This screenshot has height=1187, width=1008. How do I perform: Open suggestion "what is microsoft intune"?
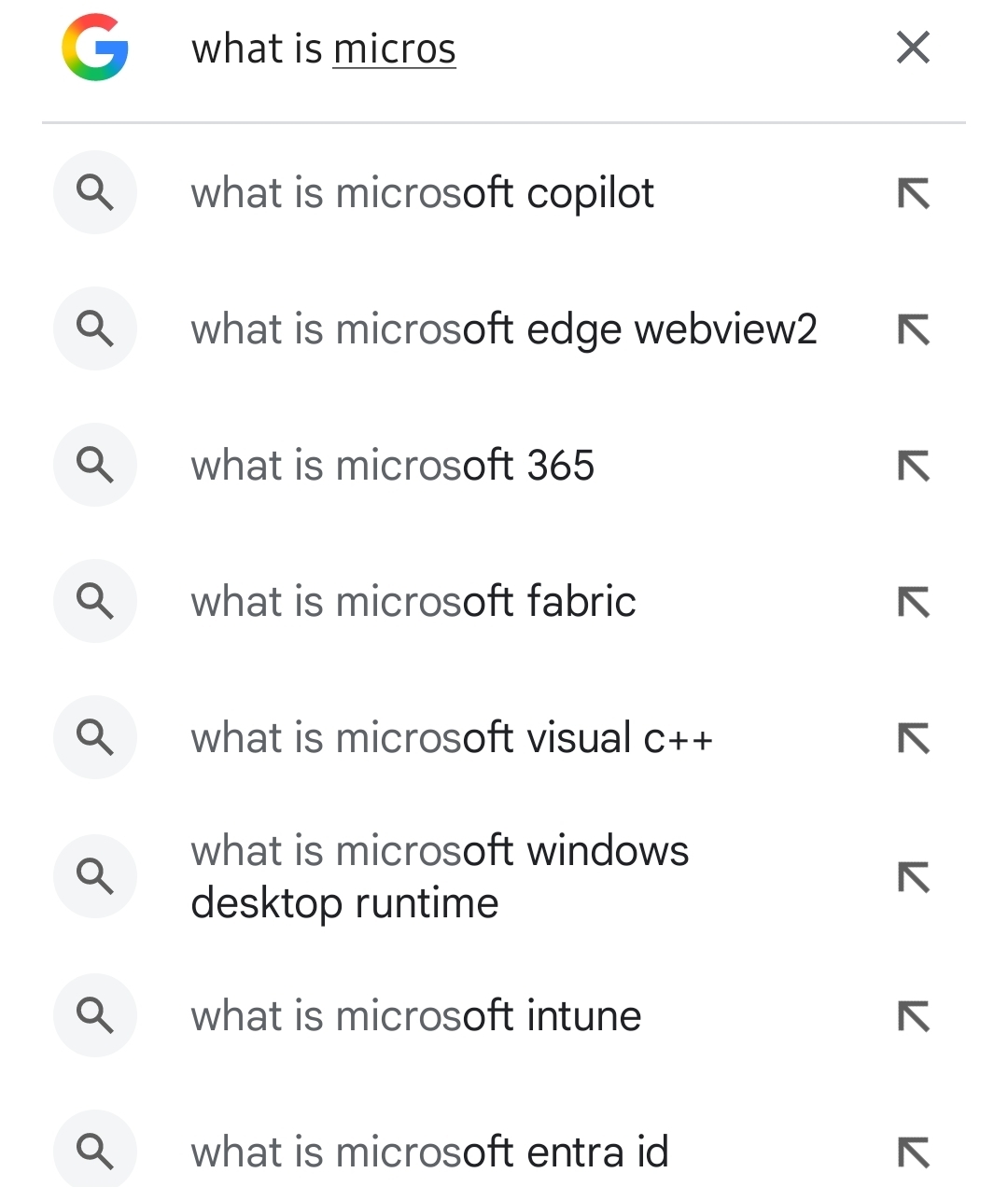click(416, 1015)
